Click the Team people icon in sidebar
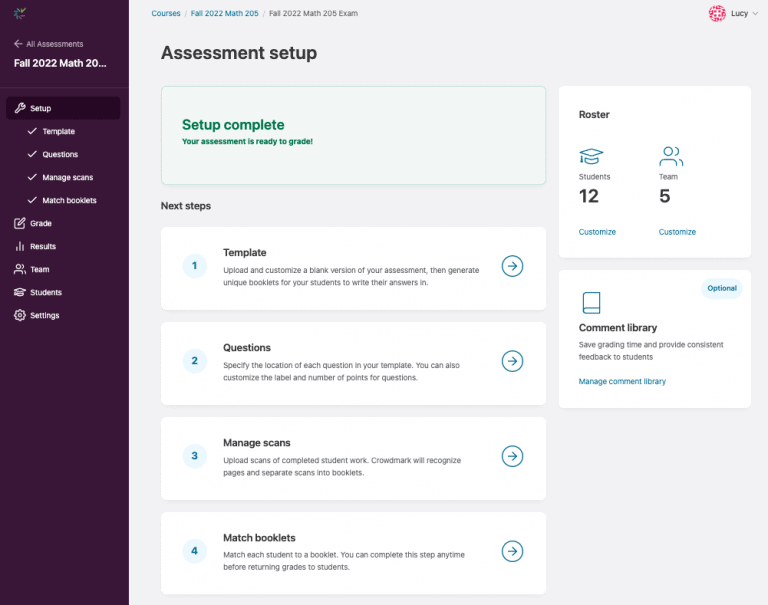The height and width of the screenshot is (605, 768). tap(20, 269)
